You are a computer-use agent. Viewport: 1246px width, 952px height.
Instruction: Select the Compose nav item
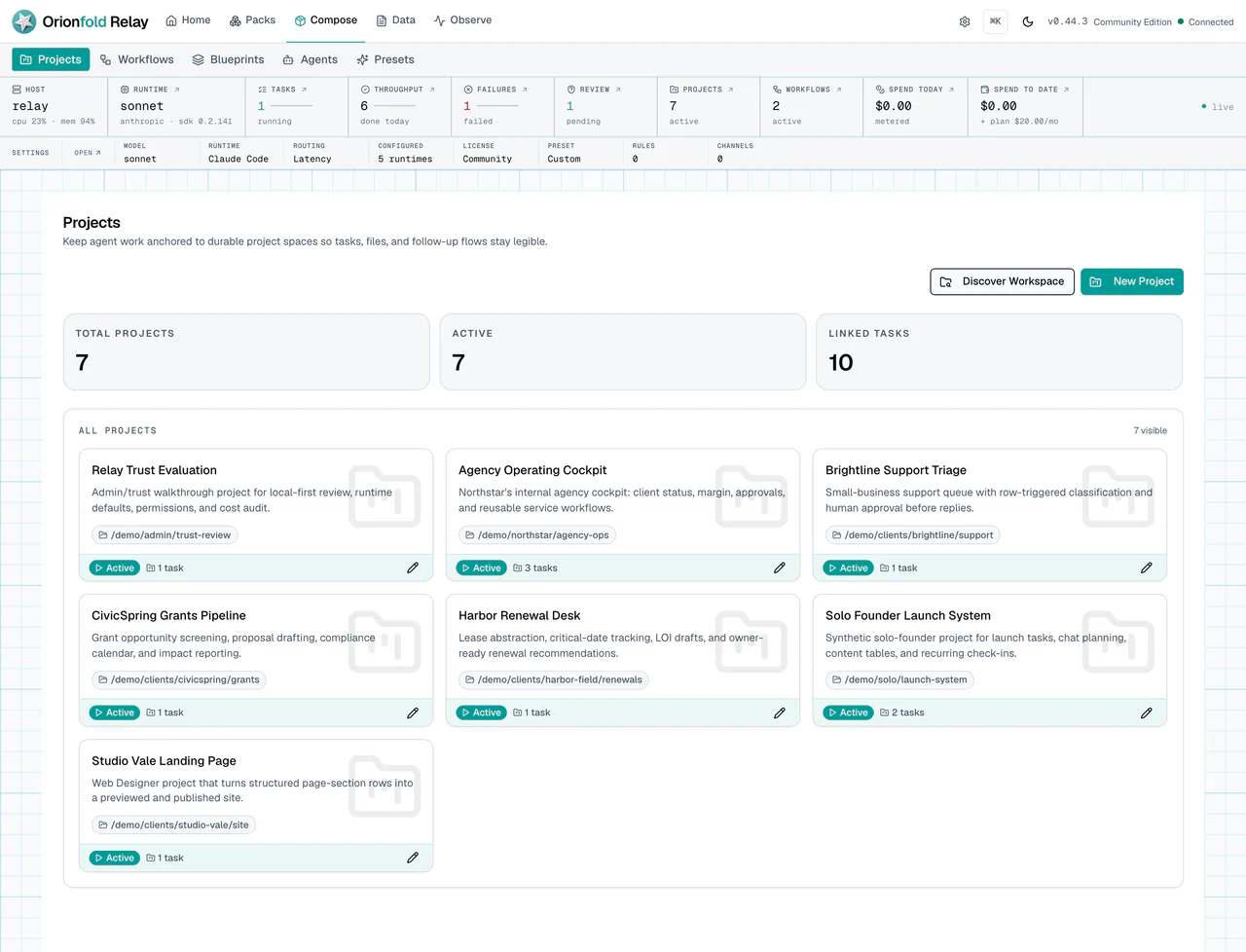tap(326, 20)
